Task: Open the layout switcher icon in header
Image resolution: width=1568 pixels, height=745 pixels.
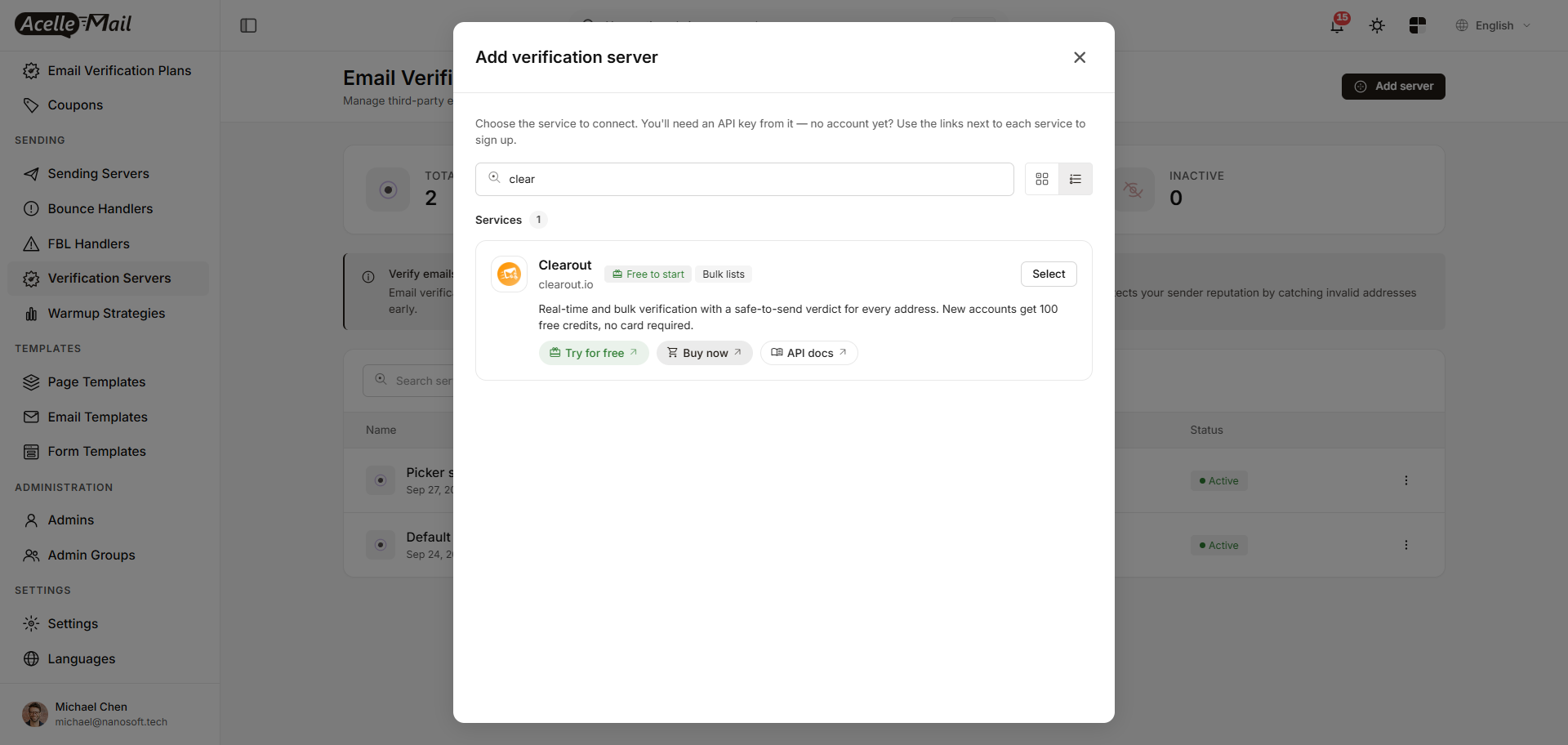Action: tap(1417, 25)
